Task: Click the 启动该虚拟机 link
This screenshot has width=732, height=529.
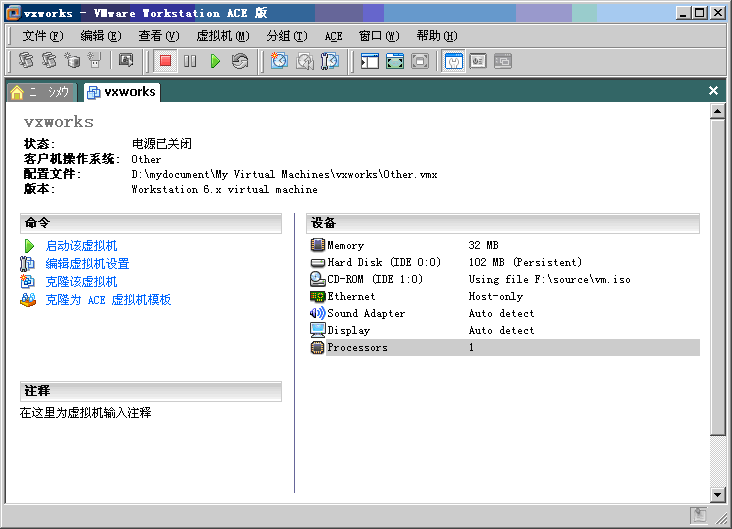Action: click(x=81, y=246)
